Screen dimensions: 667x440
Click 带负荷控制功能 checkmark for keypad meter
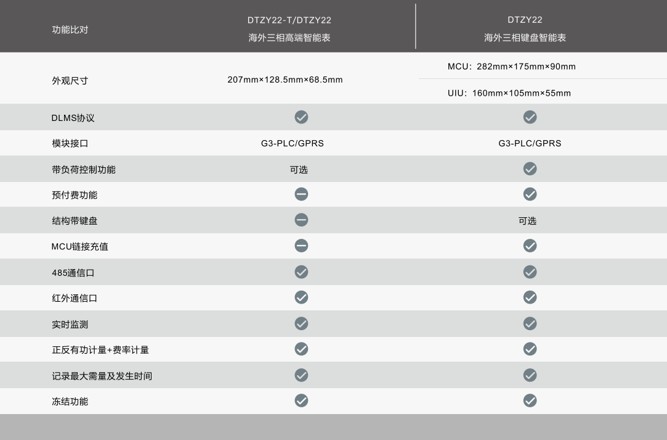(x=530, y=169)
